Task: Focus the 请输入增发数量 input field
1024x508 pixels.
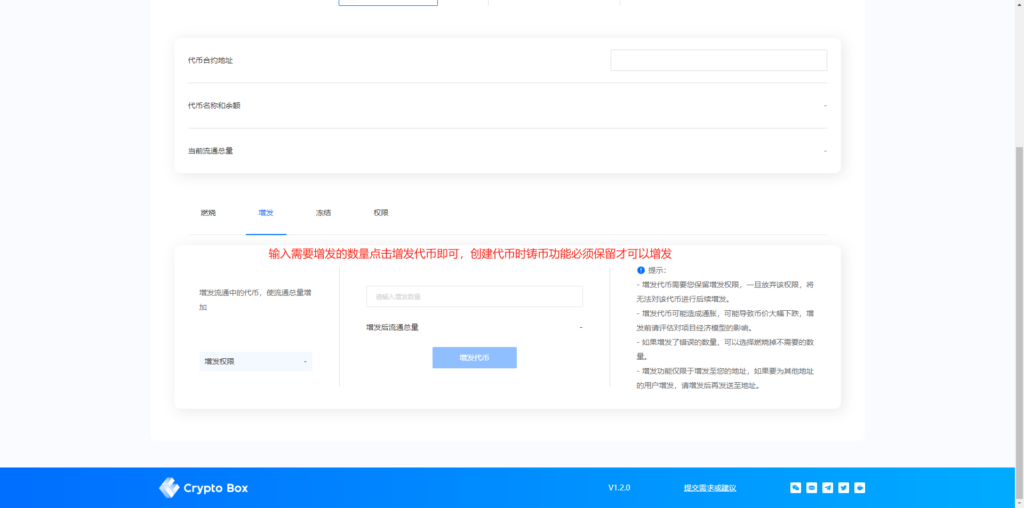Action: (474, 296)
